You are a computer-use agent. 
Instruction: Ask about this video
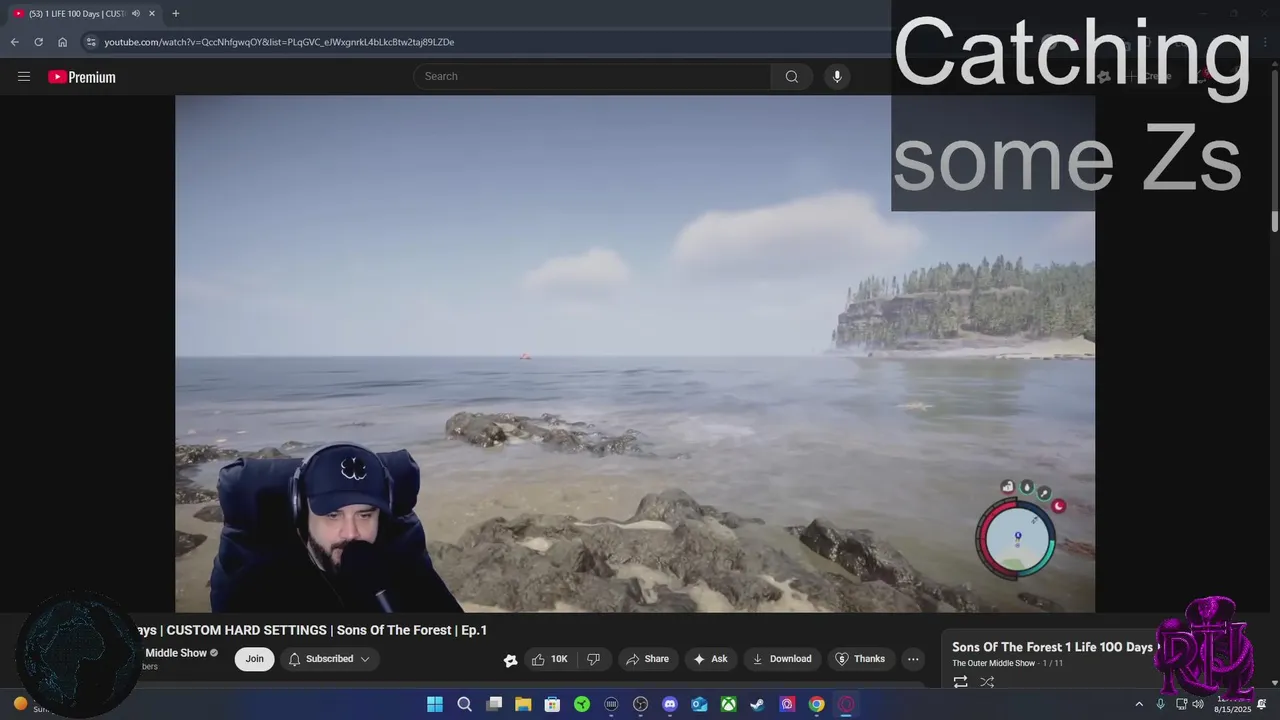[710, 659]
